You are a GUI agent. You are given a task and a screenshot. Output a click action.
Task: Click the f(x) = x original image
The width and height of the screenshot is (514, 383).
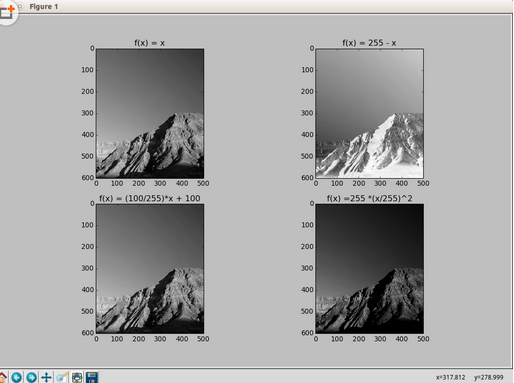click(x=150, y=113)
